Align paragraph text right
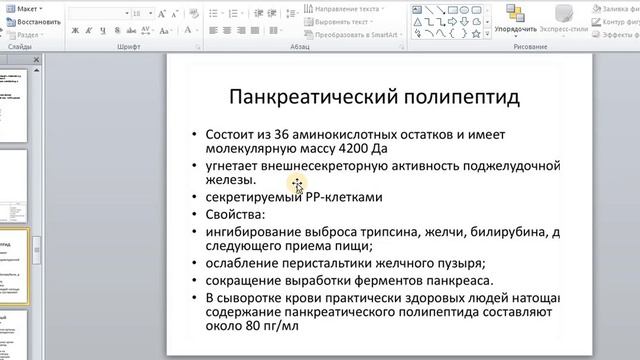The width and height of the screenshot is (640, 360). [x=241, y=31]
